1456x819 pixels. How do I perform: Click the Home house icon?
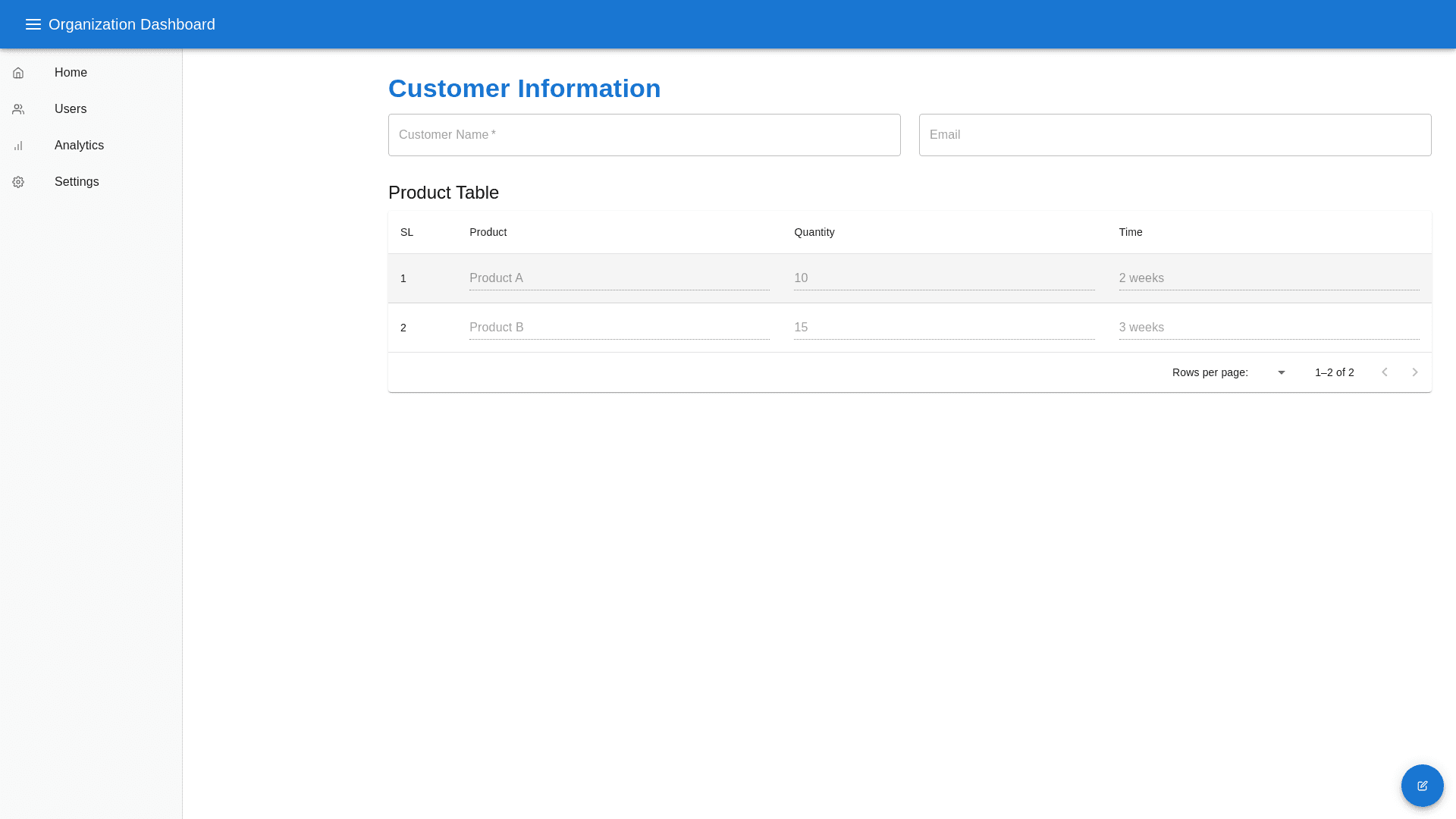tap(18, 73)
